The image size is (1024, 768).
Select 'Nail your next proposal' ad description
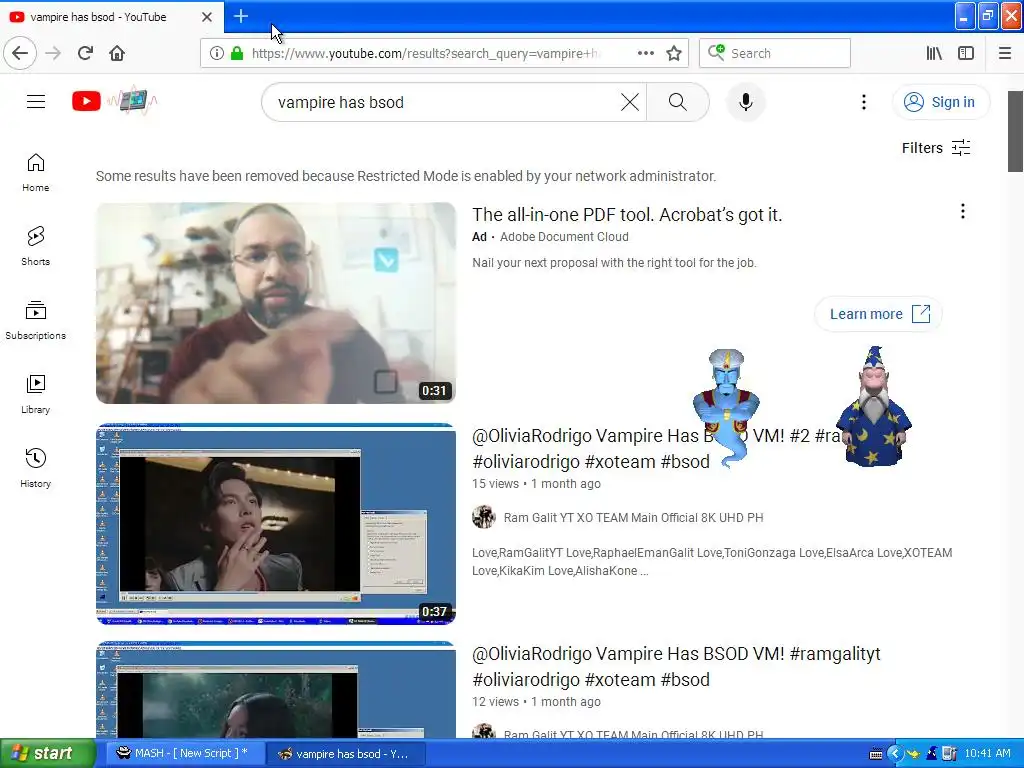pyautogui.click(x=614, y=263)
